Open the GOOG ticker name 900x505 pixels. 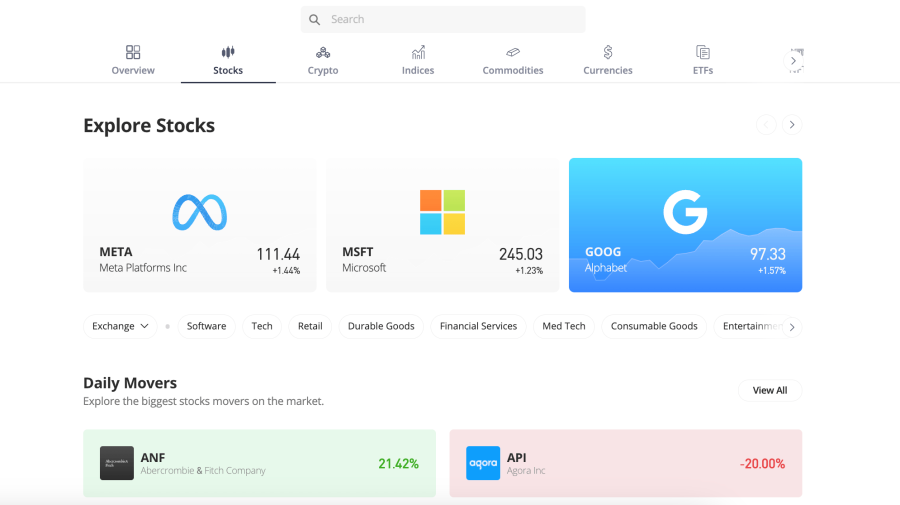click(x=603, y=252)
